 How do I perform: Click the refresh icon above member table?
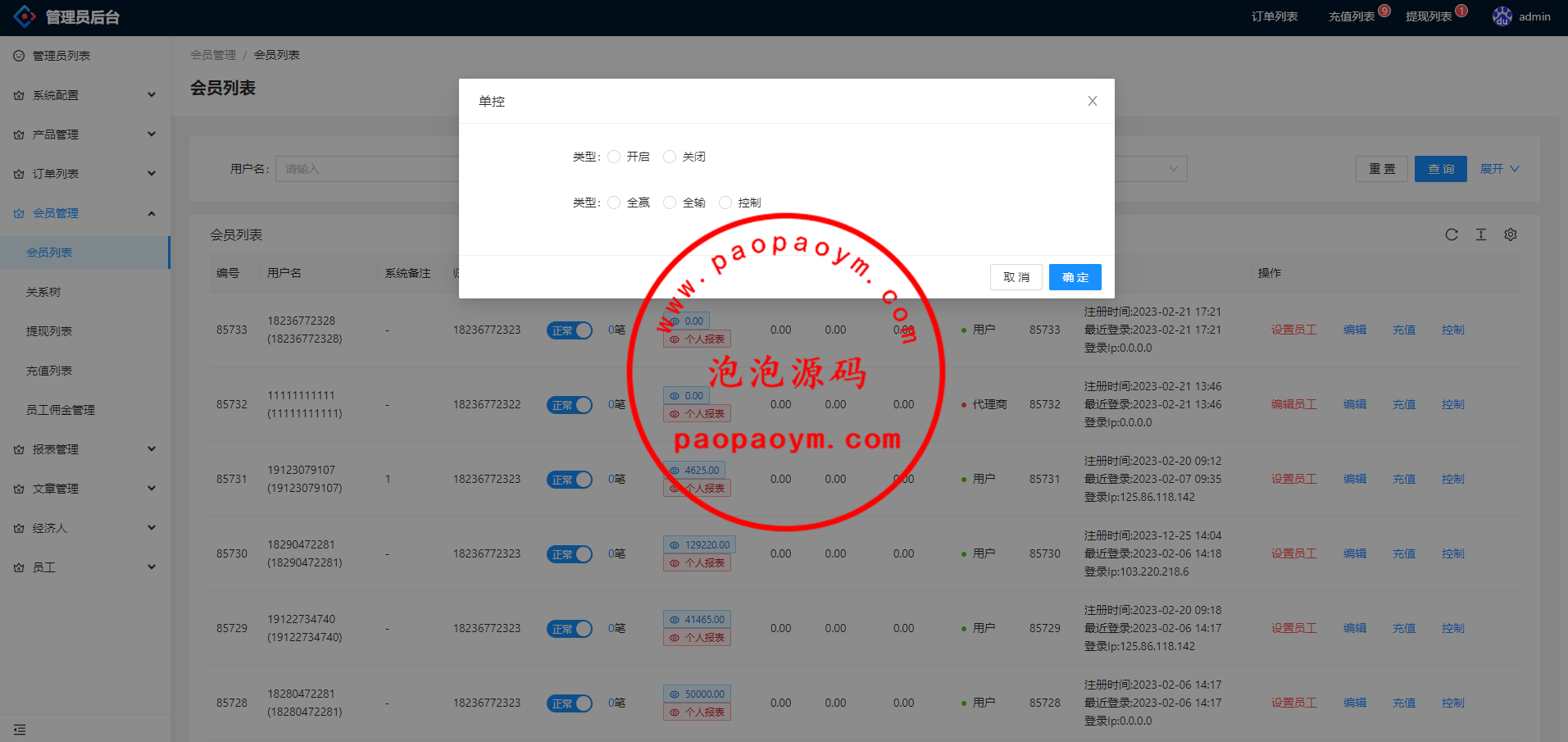pyautogui.click(x=1451, y=234)
